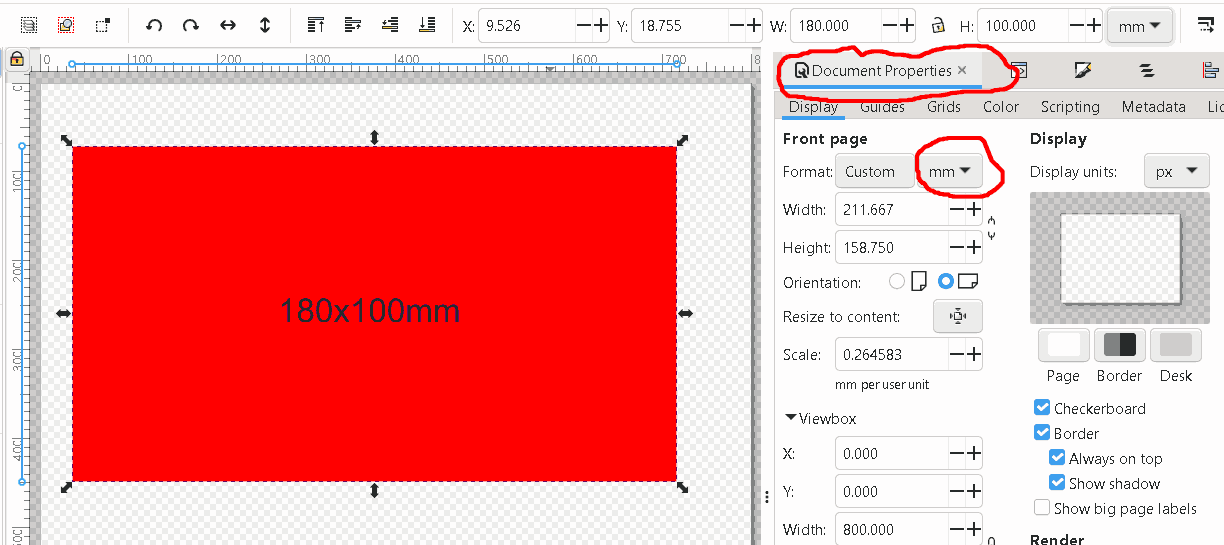Click the Document Properties panel tab
This screenshot has height=545, width=1224.
point(881,70)
